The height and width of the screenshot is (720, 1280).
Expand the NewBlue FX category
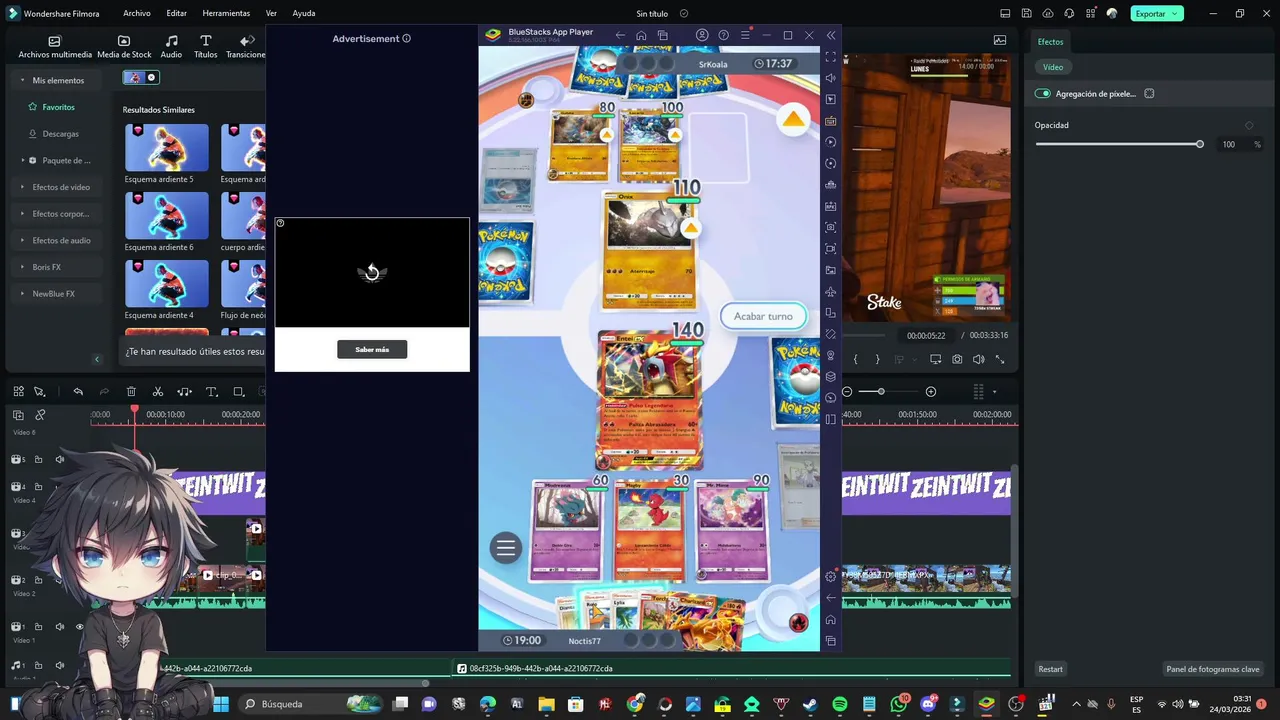pyautogui.click(x=22, y=294)
